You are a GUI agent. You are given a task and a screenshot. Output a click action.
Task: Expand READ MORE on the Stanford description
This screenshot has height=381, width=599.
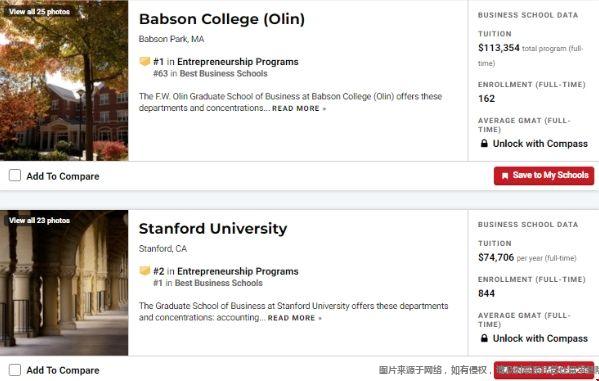point(295,318)
